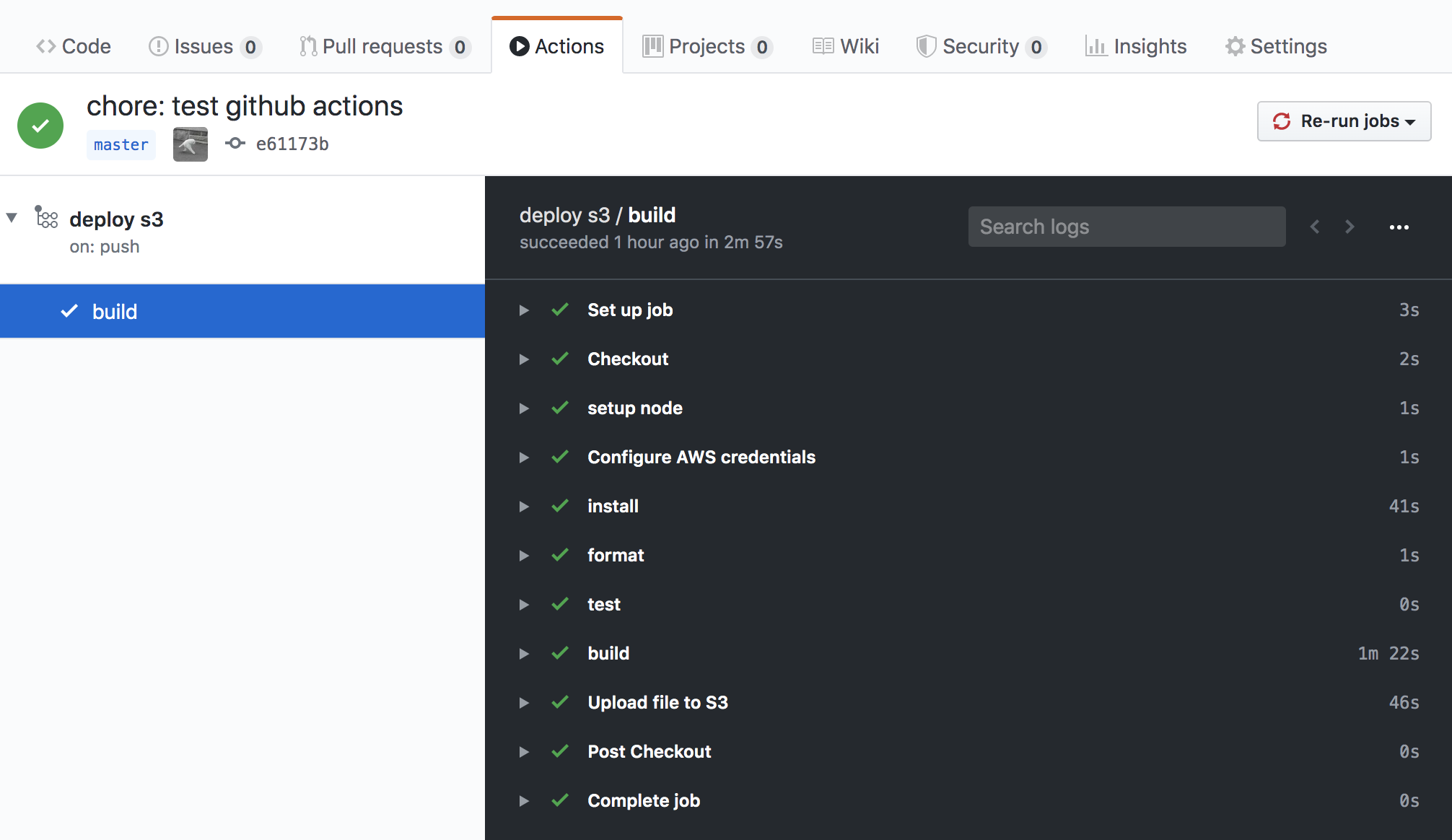Image resolution: width=1452 pixels, height=840 pixels.
Task: Focus the Search logs field
Action: point(1127,227)
